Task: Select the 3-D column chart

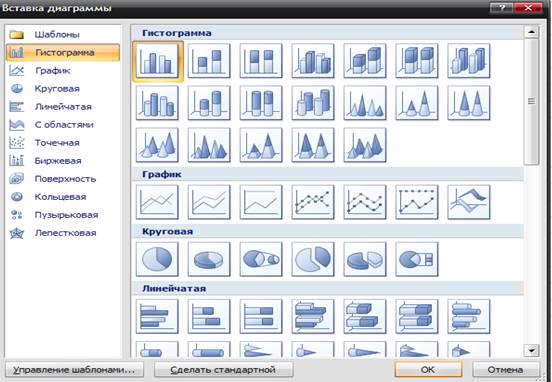Action: coord(469,61)
